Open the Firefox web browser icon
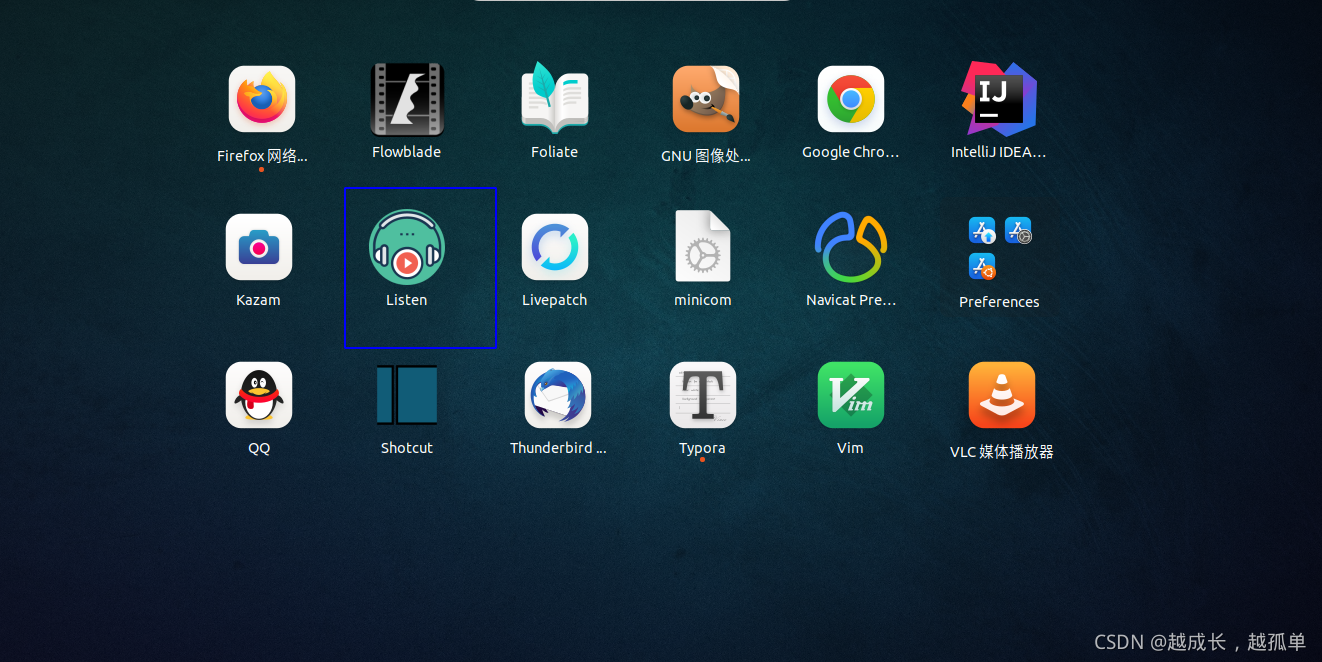 tap(262, 99)
